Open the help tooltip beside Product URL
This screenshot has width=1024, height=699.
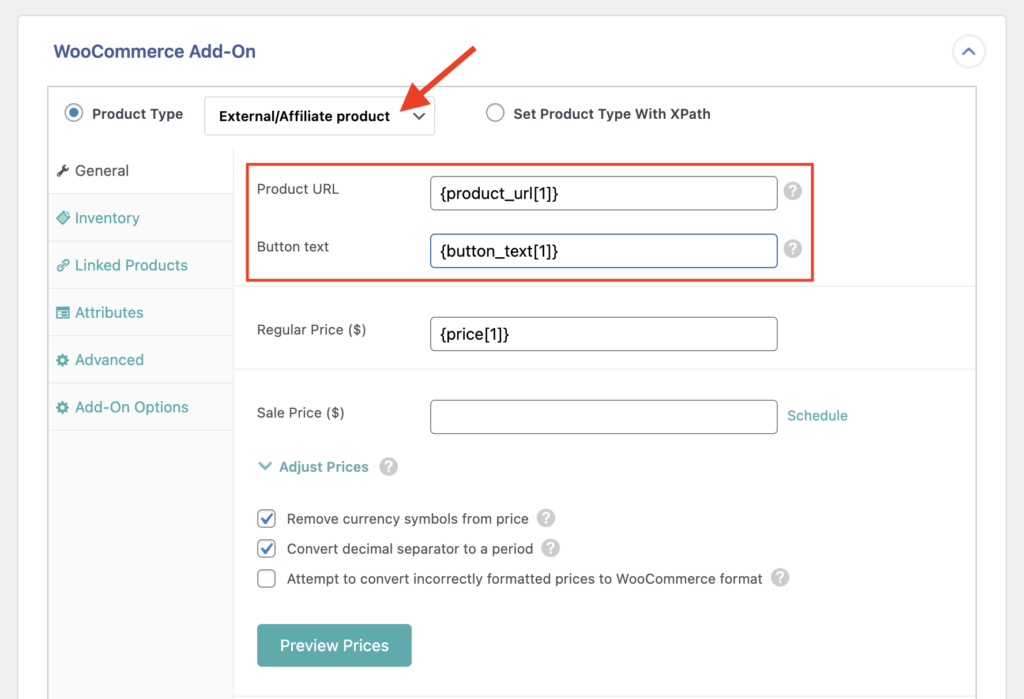point(793,192)
